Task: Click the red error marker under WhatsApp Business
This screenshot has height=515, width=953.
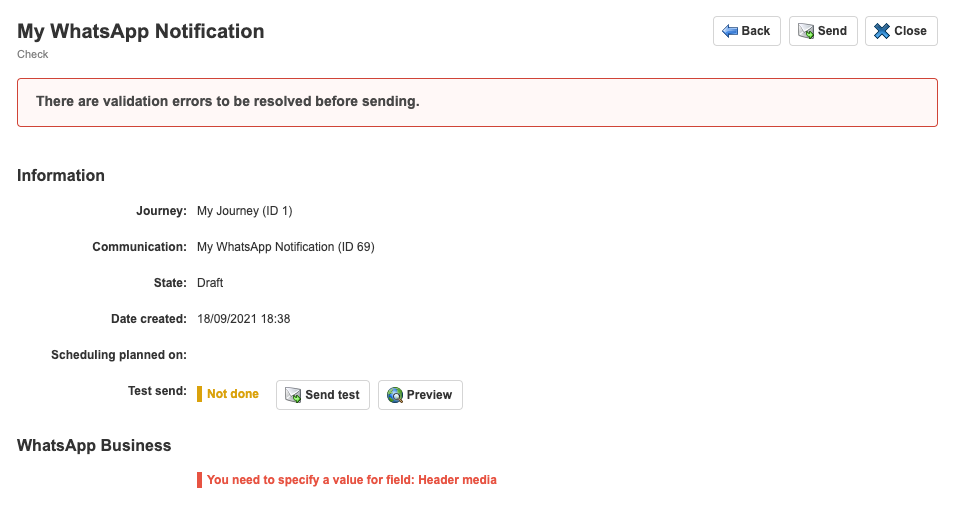Action: [x=199, y=480]
